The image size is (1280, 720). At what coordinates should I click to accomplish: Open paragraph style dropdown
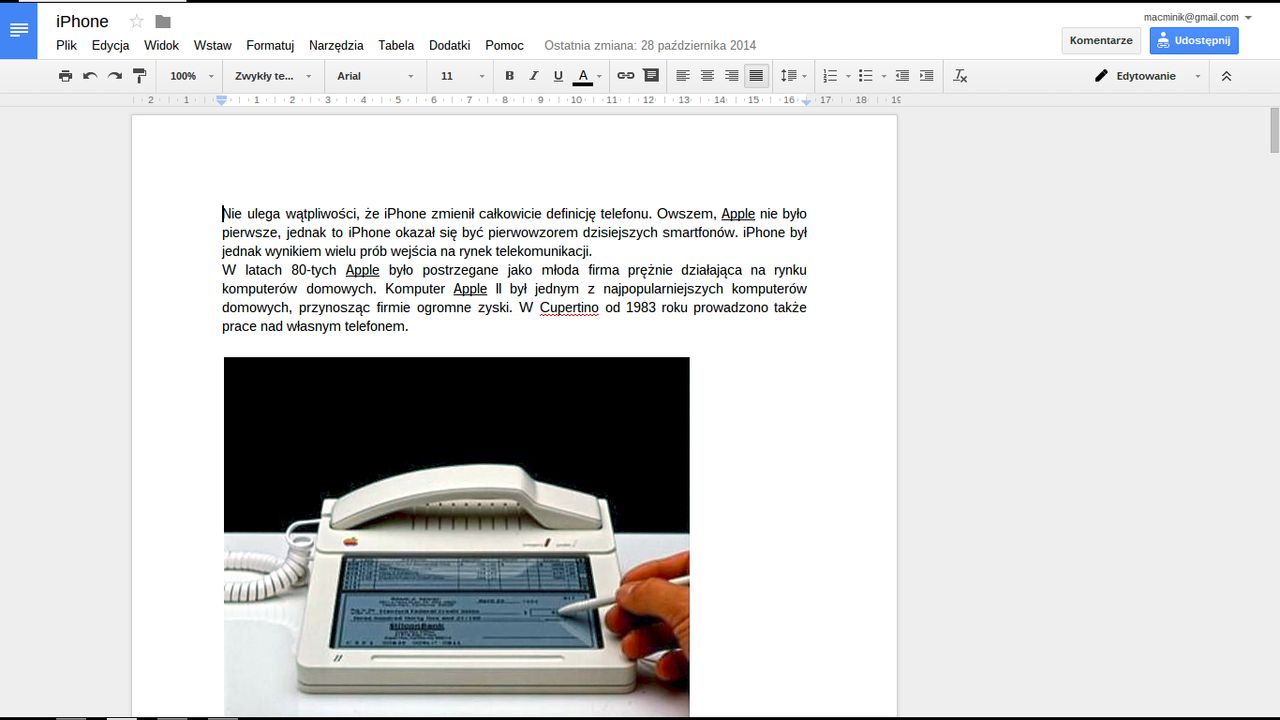(x=273, y=76)
